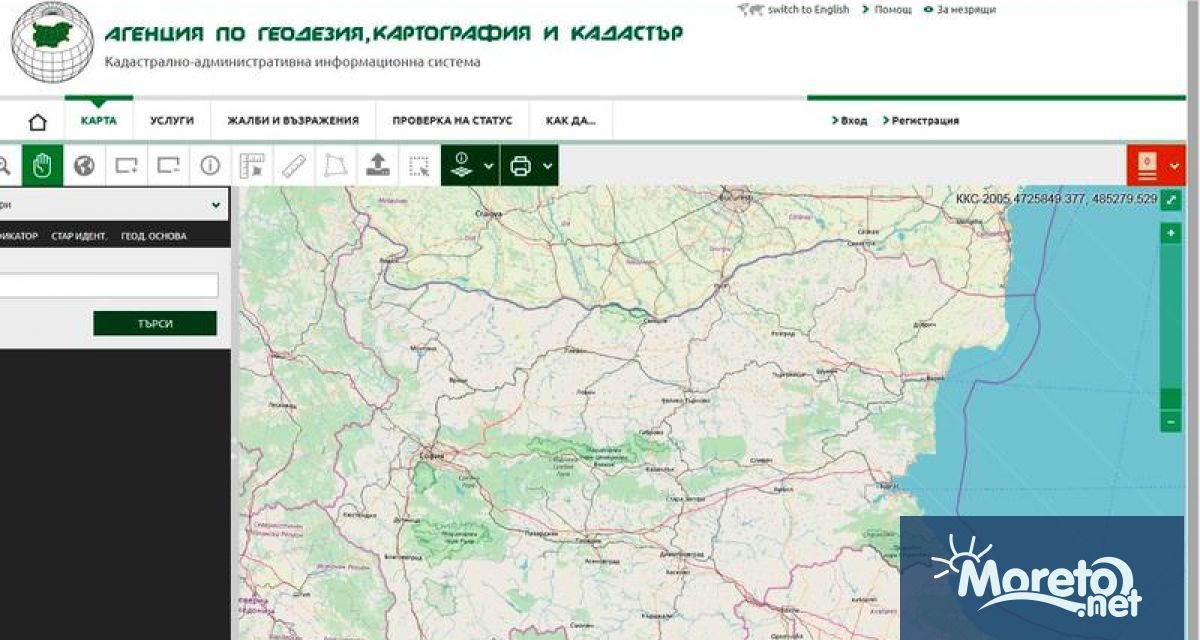
Task: Click inside the sidebar search input field
Action: (110, 284)
